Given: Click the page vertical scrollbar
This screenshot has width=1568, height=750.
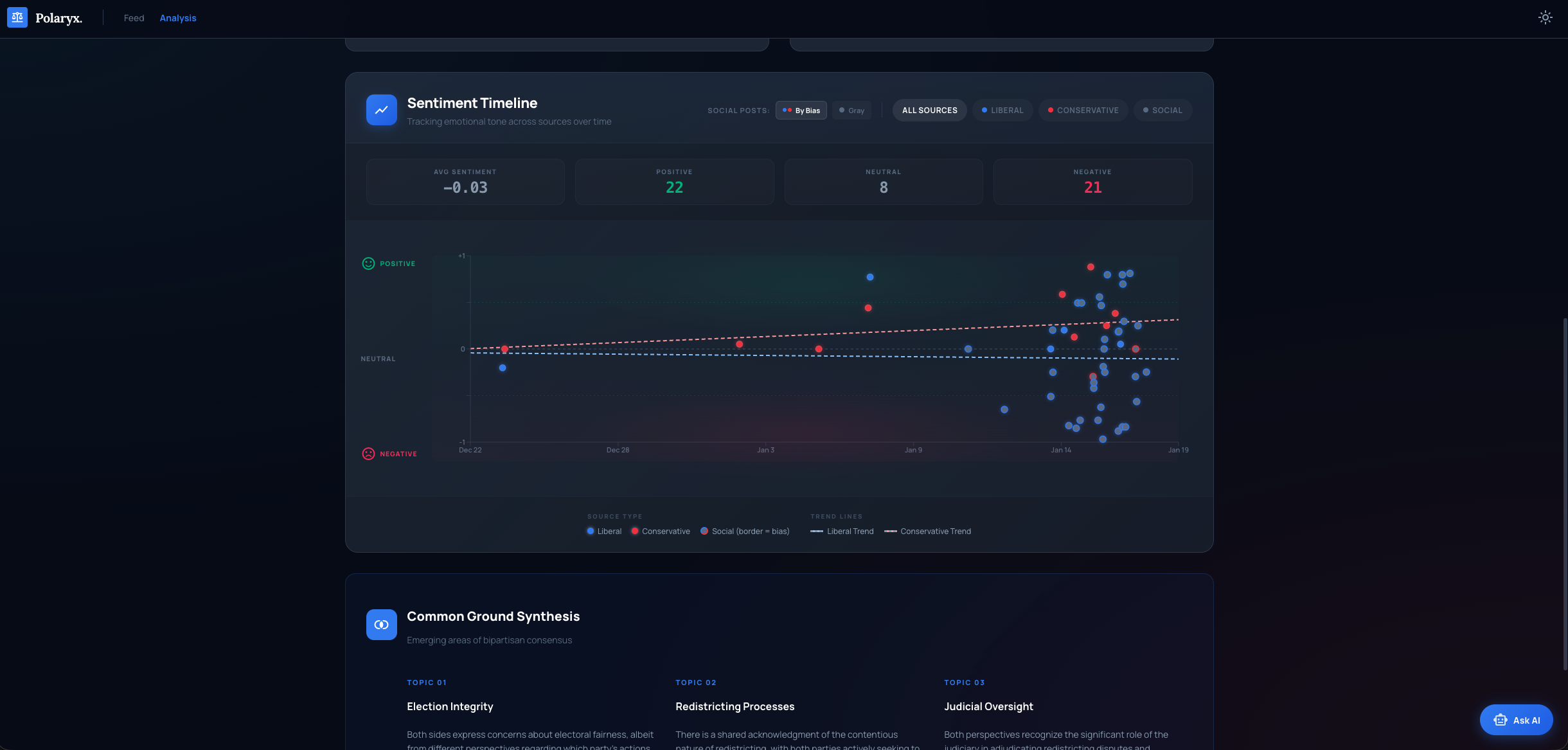Looking at the screenshot, I should (x=1564, y=494).
